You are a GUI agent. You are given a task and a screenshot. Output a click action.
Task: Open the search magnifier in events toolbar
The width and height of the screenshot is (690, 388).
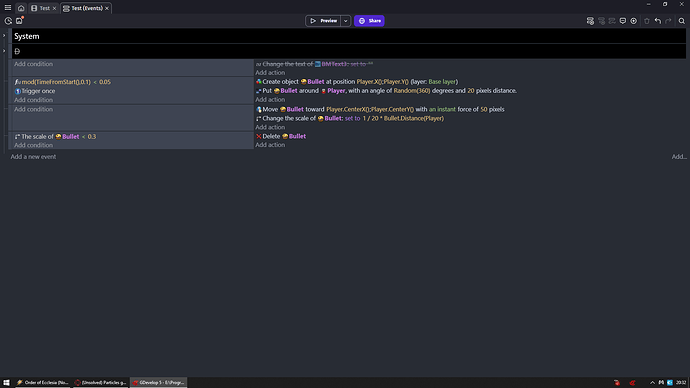[682, 21]
